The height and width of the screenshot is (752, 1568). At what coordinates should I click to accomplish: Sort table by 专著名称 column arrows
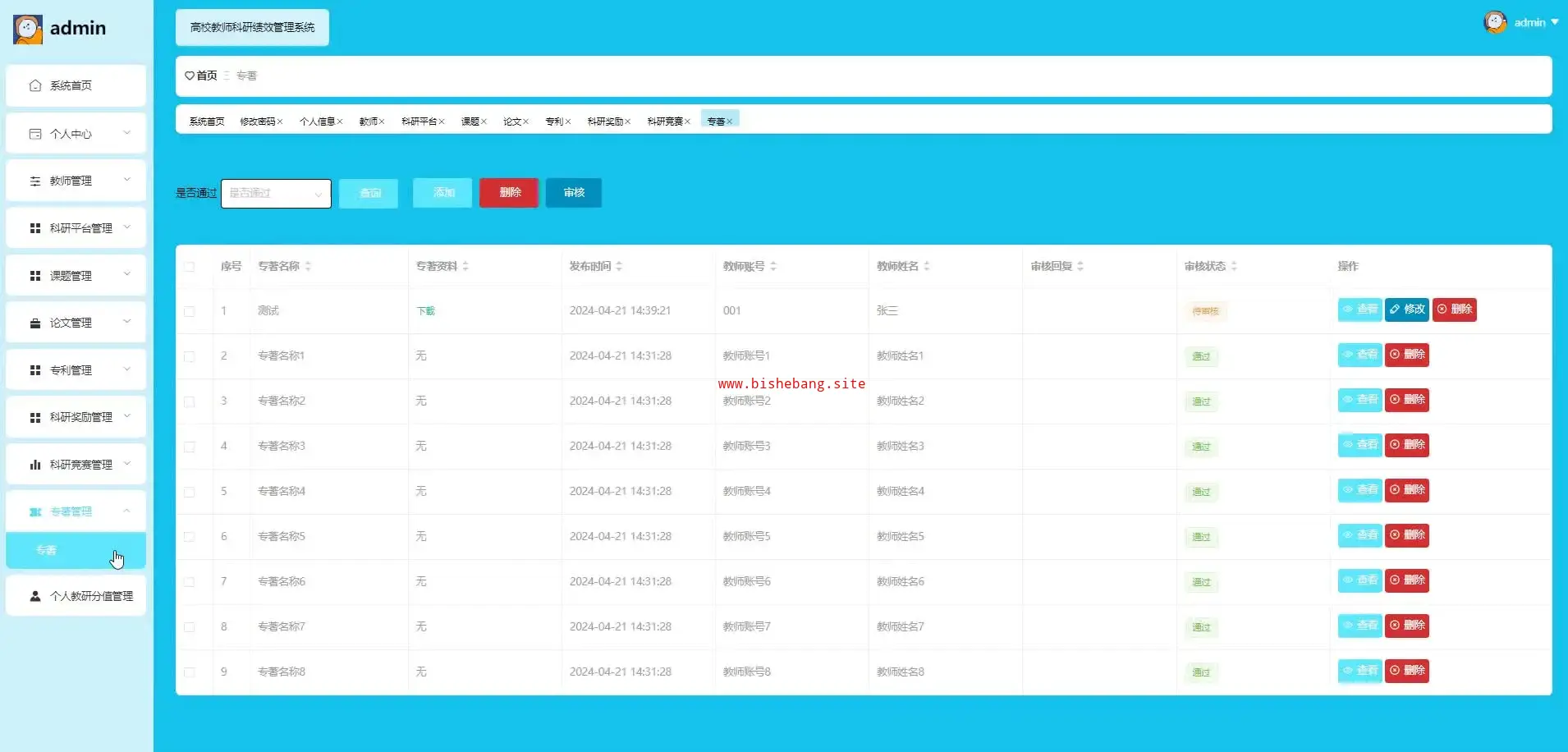point(308,266)
